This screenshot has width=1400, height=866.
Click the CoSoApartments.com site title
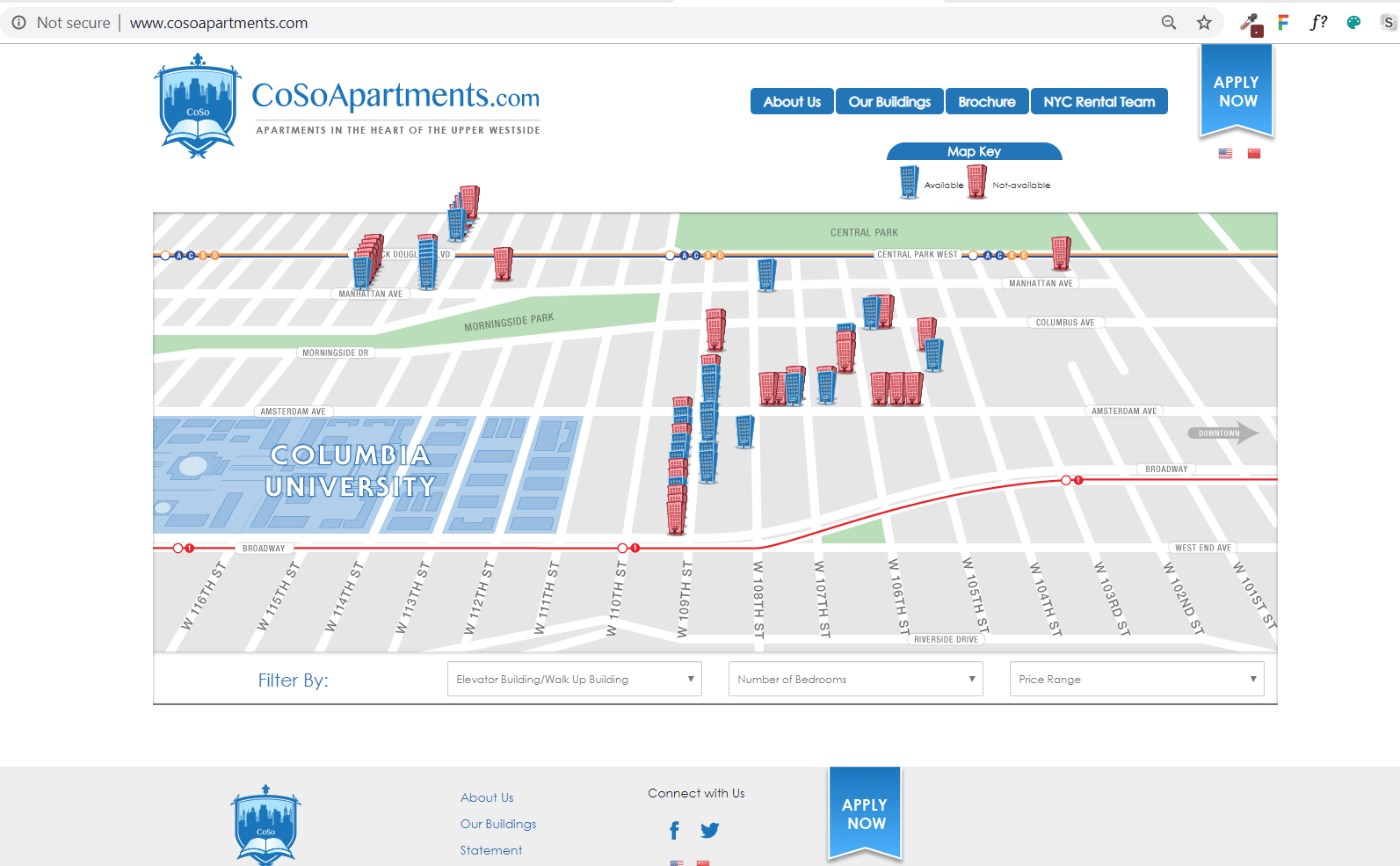click(x=396, y=96)
